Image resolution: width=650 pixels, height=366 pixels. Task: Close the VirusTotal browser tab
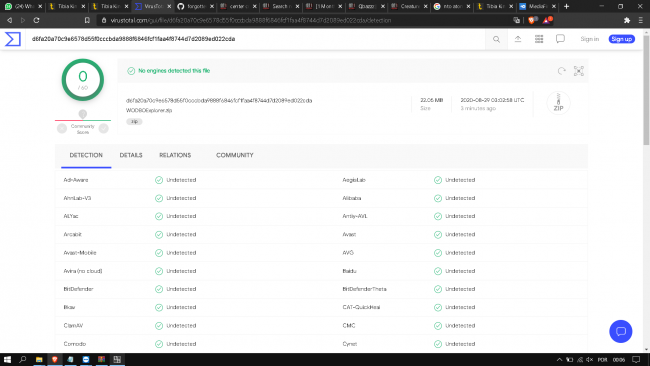point(169,6)
